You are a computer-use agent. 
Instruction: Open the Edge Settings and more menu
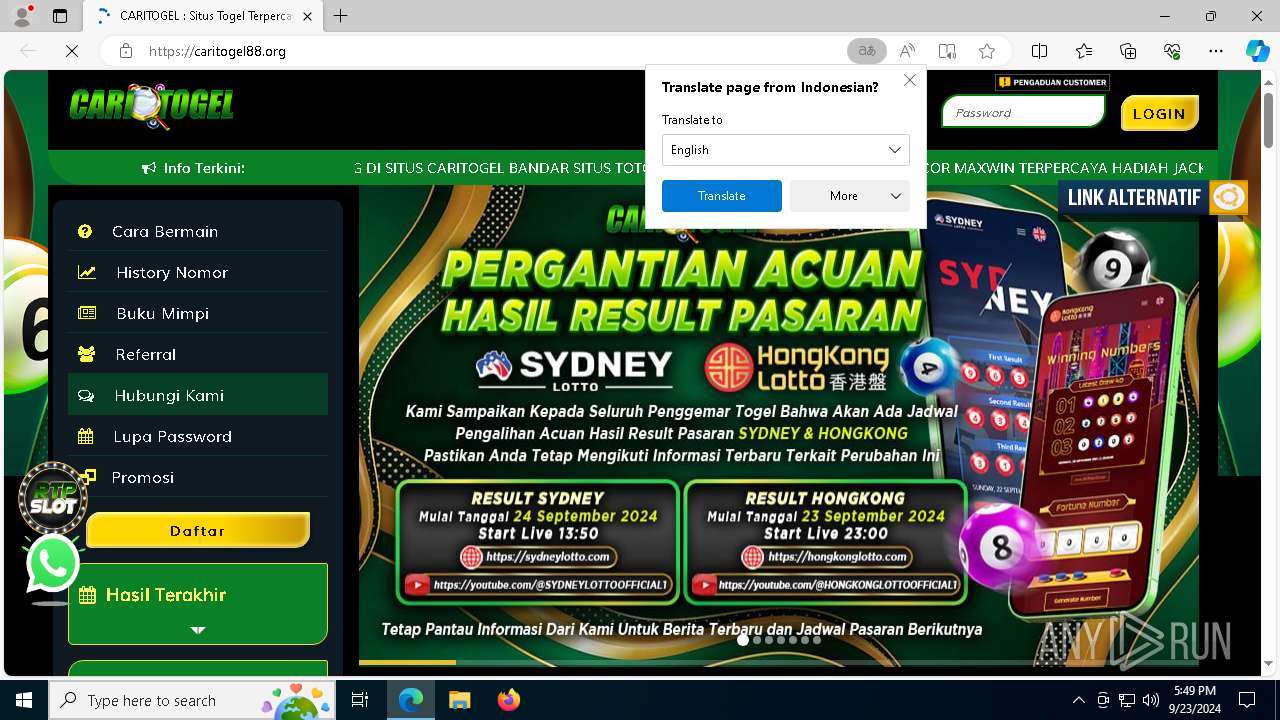point(1216,51)
